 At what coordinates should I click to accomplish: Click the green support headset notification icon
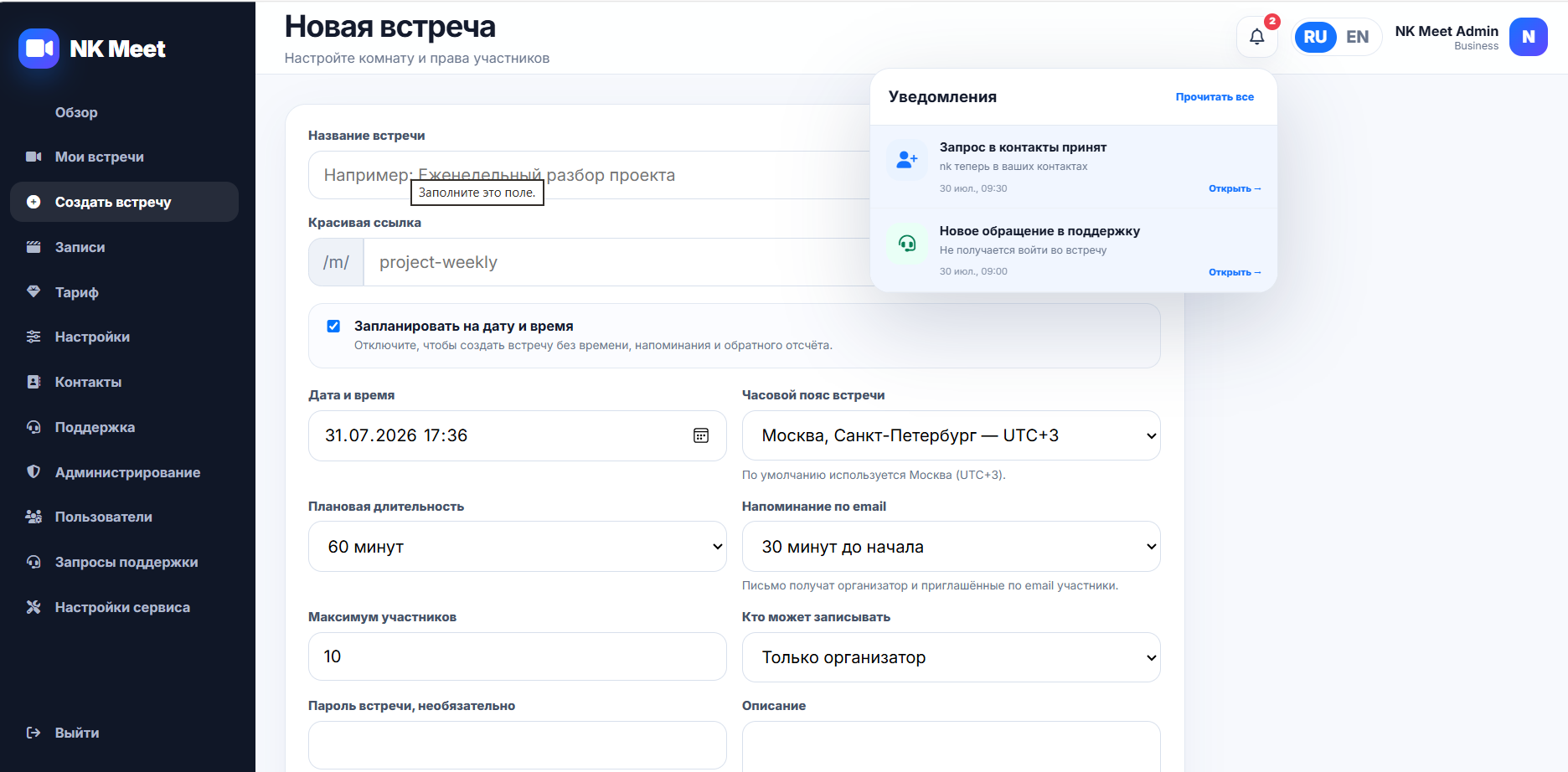[x=907, y=243]
